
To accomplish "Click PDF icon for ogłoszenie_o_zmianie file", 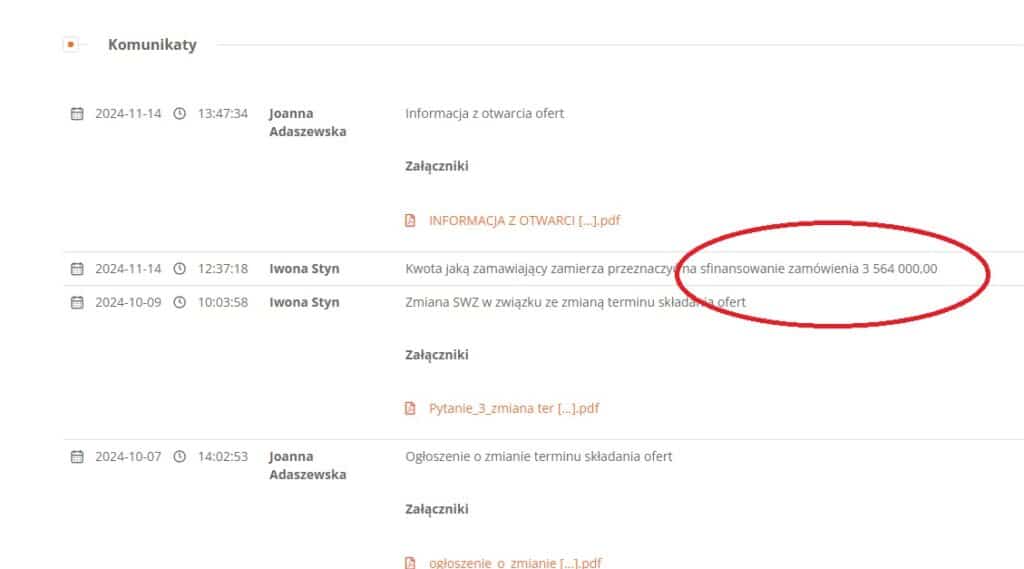I will [410, 562].
